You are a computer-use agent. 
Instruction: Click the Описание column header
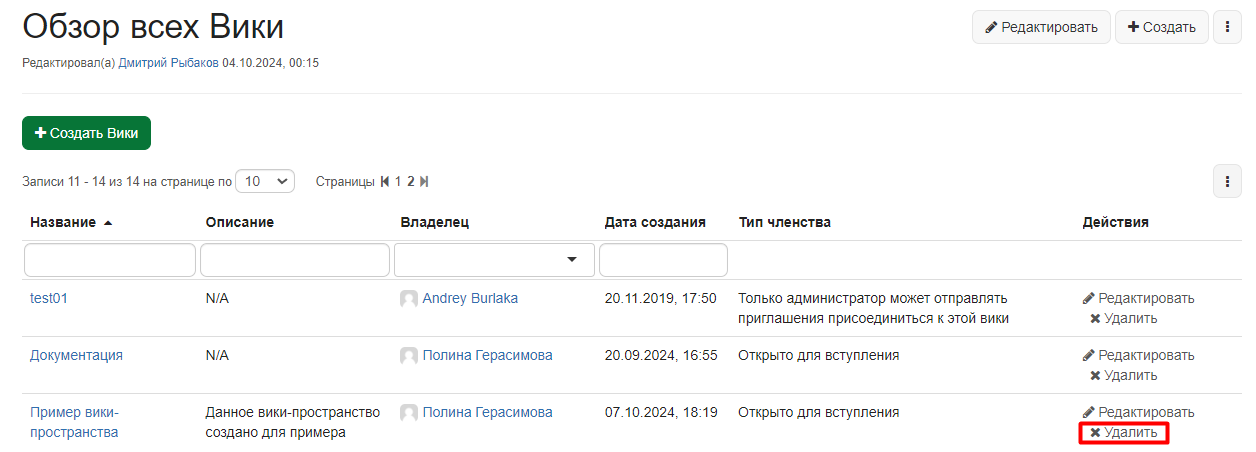239,222
